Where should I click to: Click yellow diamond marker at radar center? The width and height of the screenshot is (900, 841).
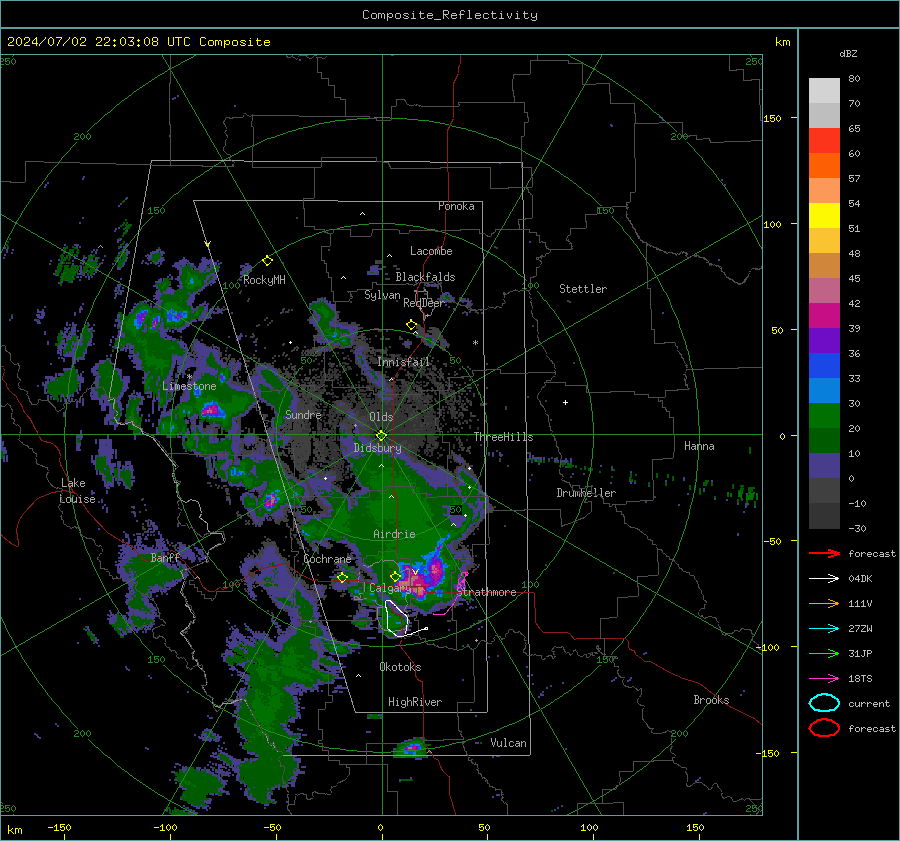pyautogui.click(x=381, y=435)
